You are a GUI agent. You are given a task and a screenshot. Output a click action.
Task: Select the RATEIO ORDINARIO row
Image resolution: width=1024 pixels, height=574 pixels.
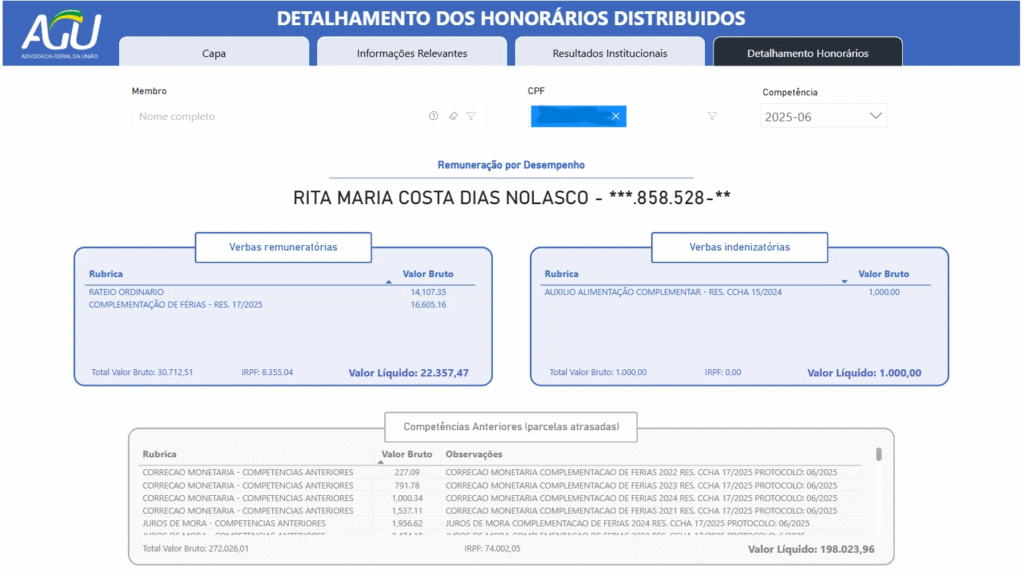(x=127, y=292)
